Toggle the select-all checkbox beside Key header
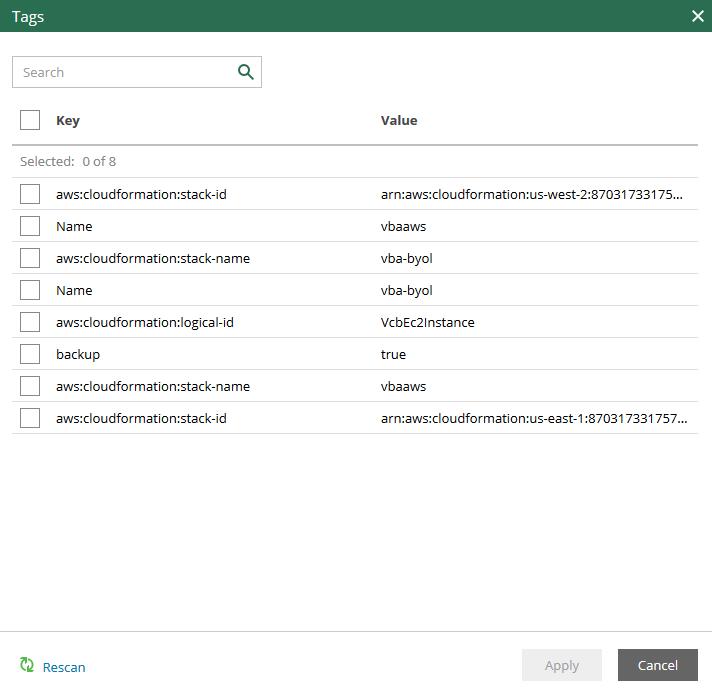Image resolution: width=712 pixels, height=698 pixels. click(30, 120)
